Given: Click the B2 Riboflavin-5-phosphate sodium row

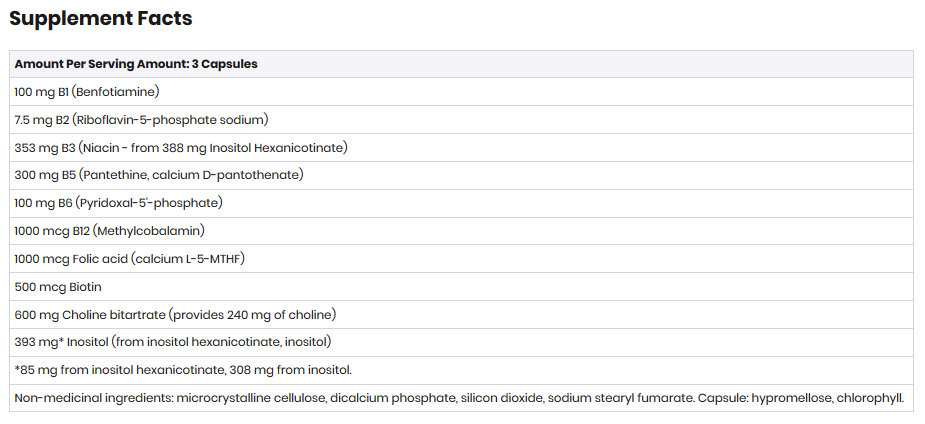Looking at the screenshot, I should click(x=141, y=120).
